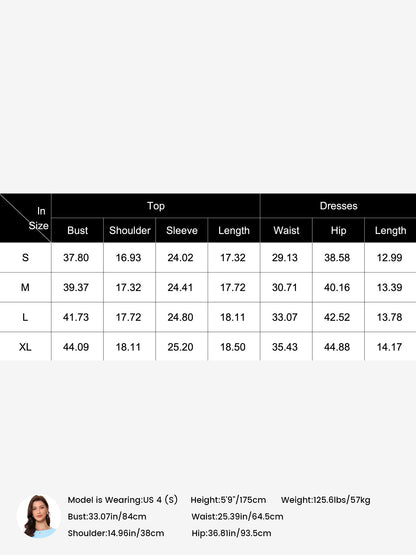Click the Shoulder column header
Image resolution: width=416 pixels, height=555 pixels.
coord(130,230)
